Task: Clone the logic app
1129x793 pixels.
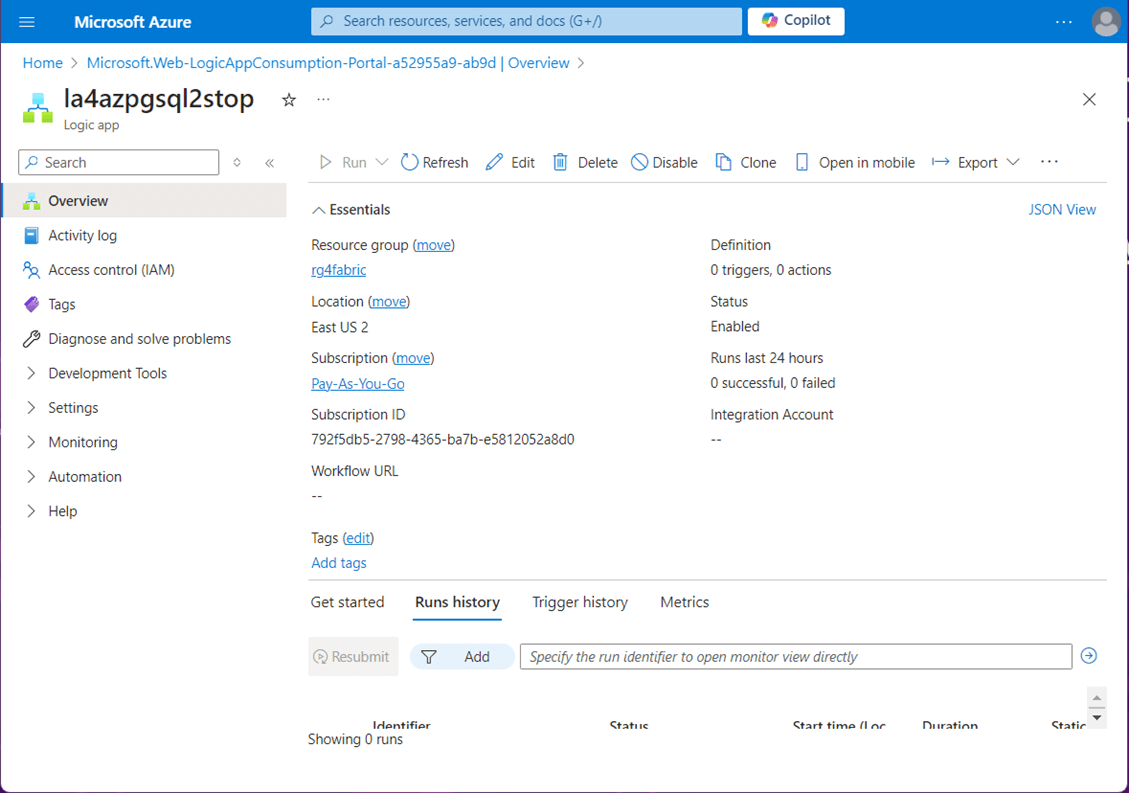Action: click(x=745, y=162)
